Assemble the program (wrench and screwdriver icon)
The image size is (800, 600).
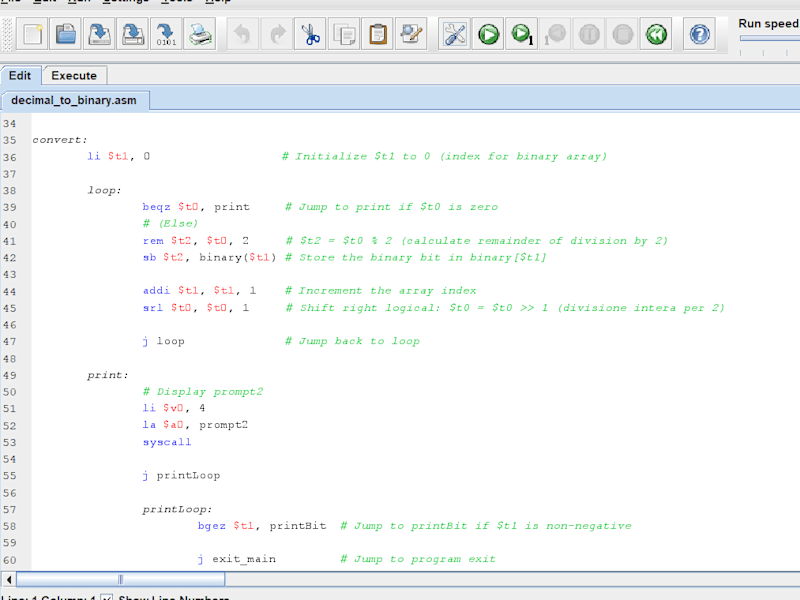(455, 34)
